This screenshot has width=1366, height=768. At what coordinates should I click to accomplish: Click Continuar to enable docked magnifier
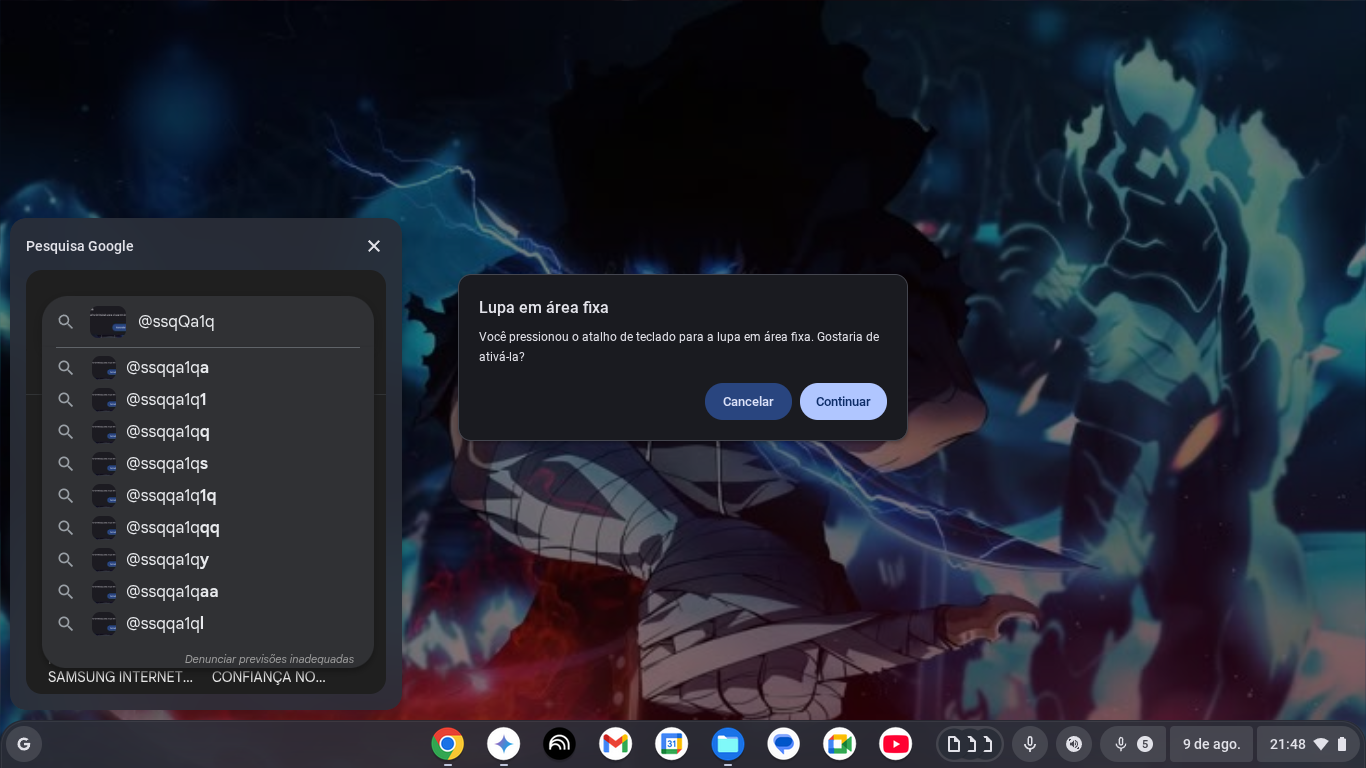pyautogui.click(x=843, y=401)
